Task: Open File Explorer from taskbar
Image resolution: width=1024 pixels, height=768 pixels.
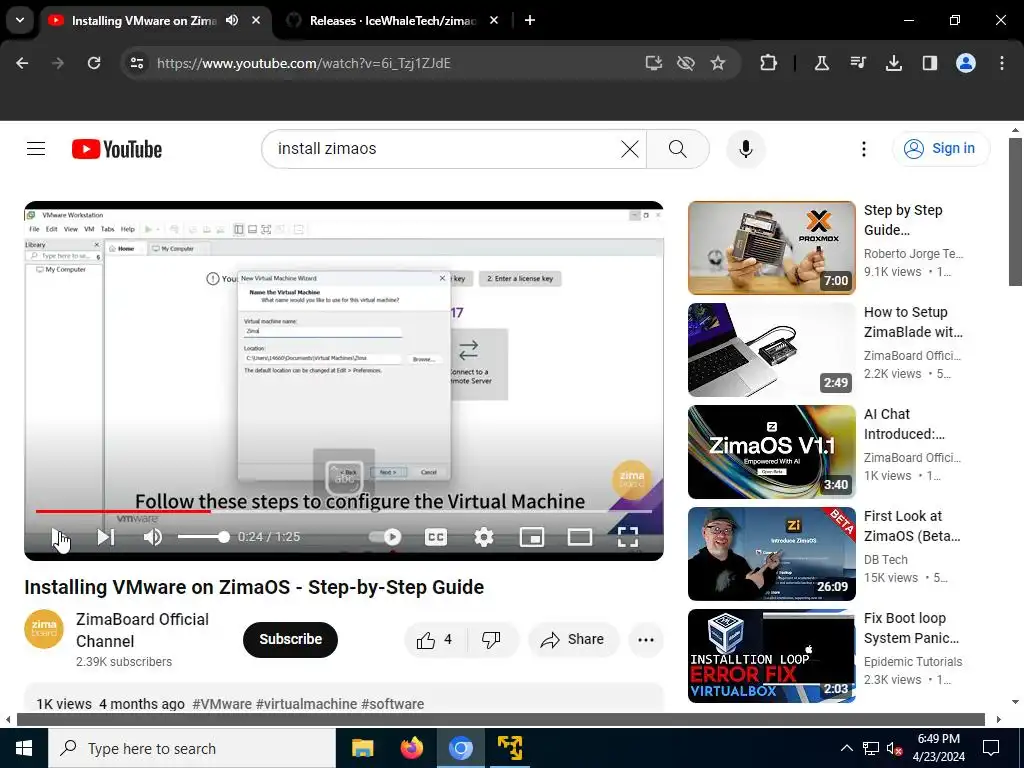Action: (362, 748)
